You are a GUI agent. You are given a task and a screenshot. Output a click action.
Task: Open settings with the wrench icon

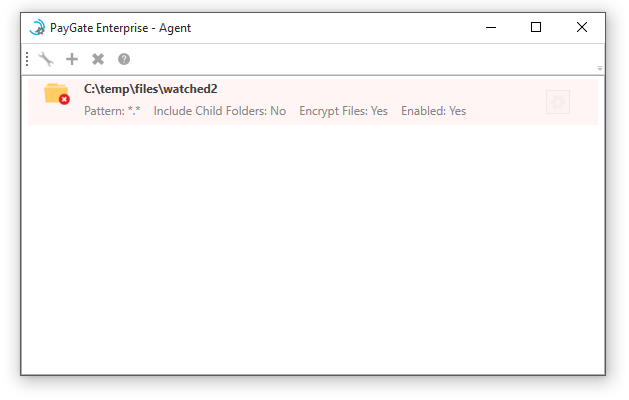point(46,59)
